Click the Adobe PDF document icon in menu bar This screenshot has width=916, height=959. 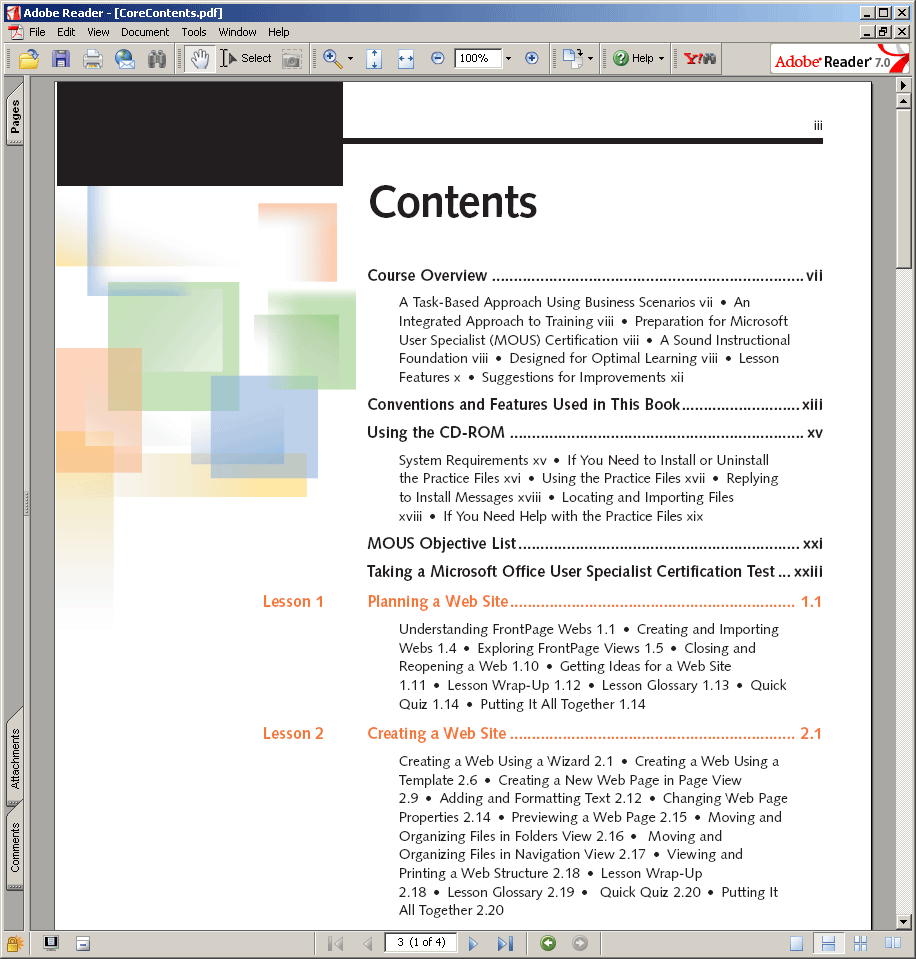pyautogui.click(x=15, y=32)
